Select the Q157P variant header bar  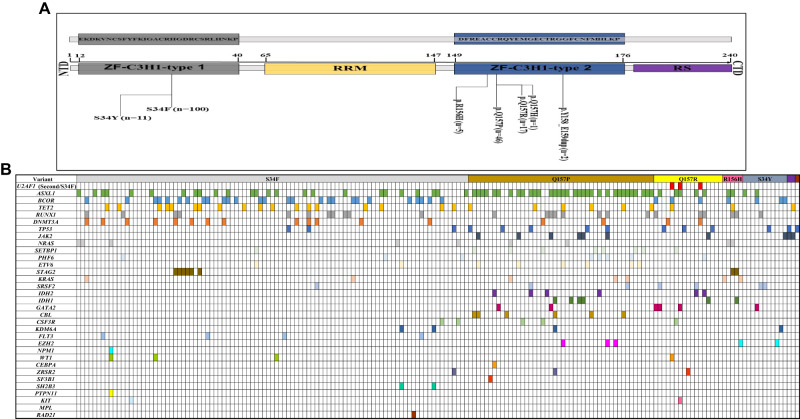pos(560,177)
